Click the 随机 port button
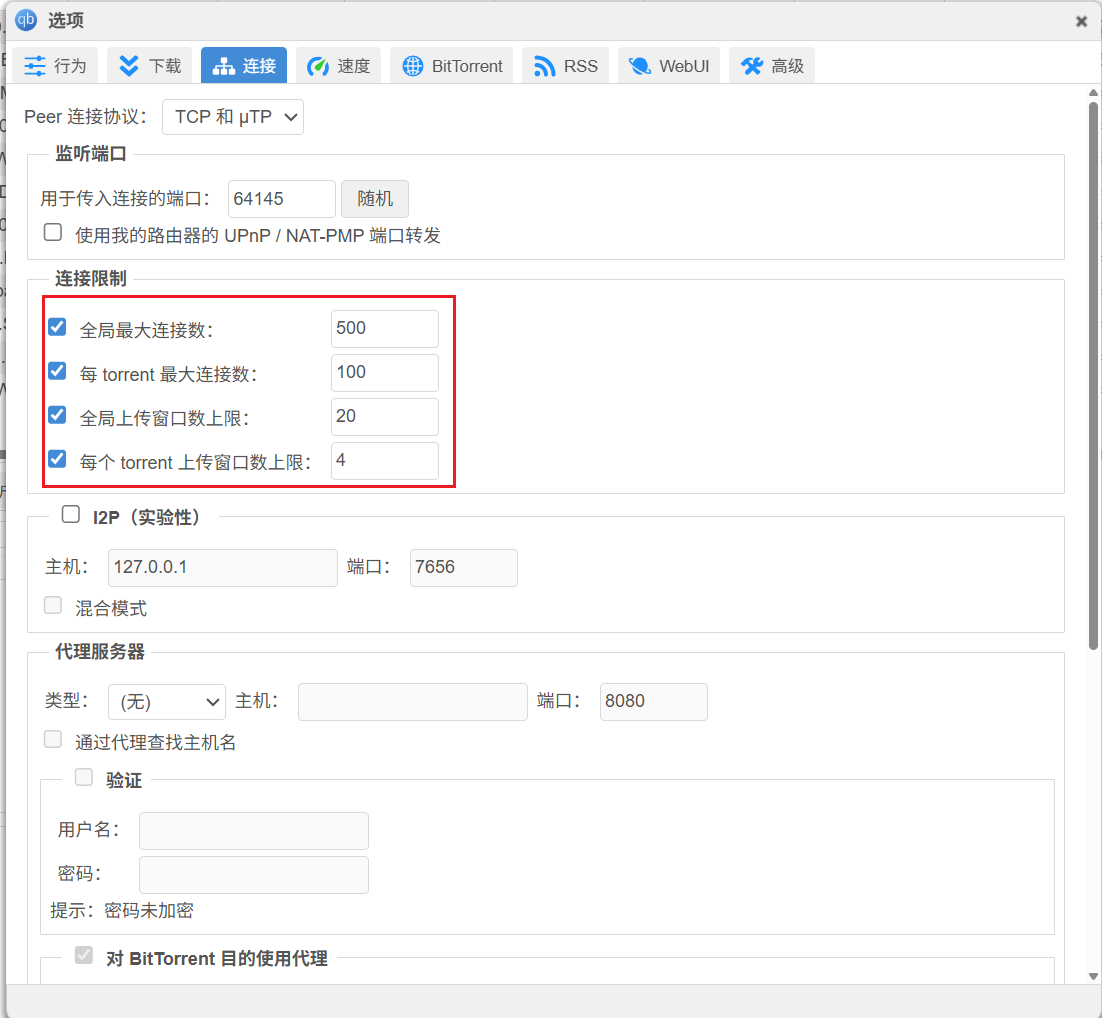Screen dimensions: 1102x1018 pos(375,199)
